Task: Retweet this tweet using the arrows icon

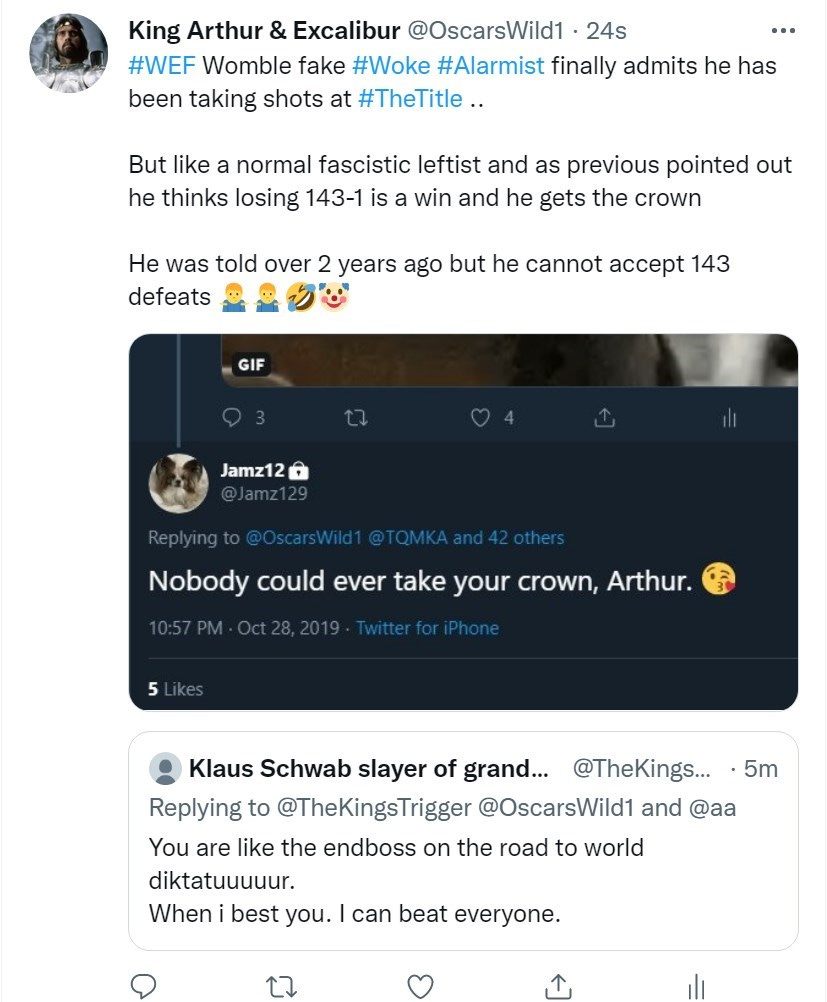Action: coord(283,986)
